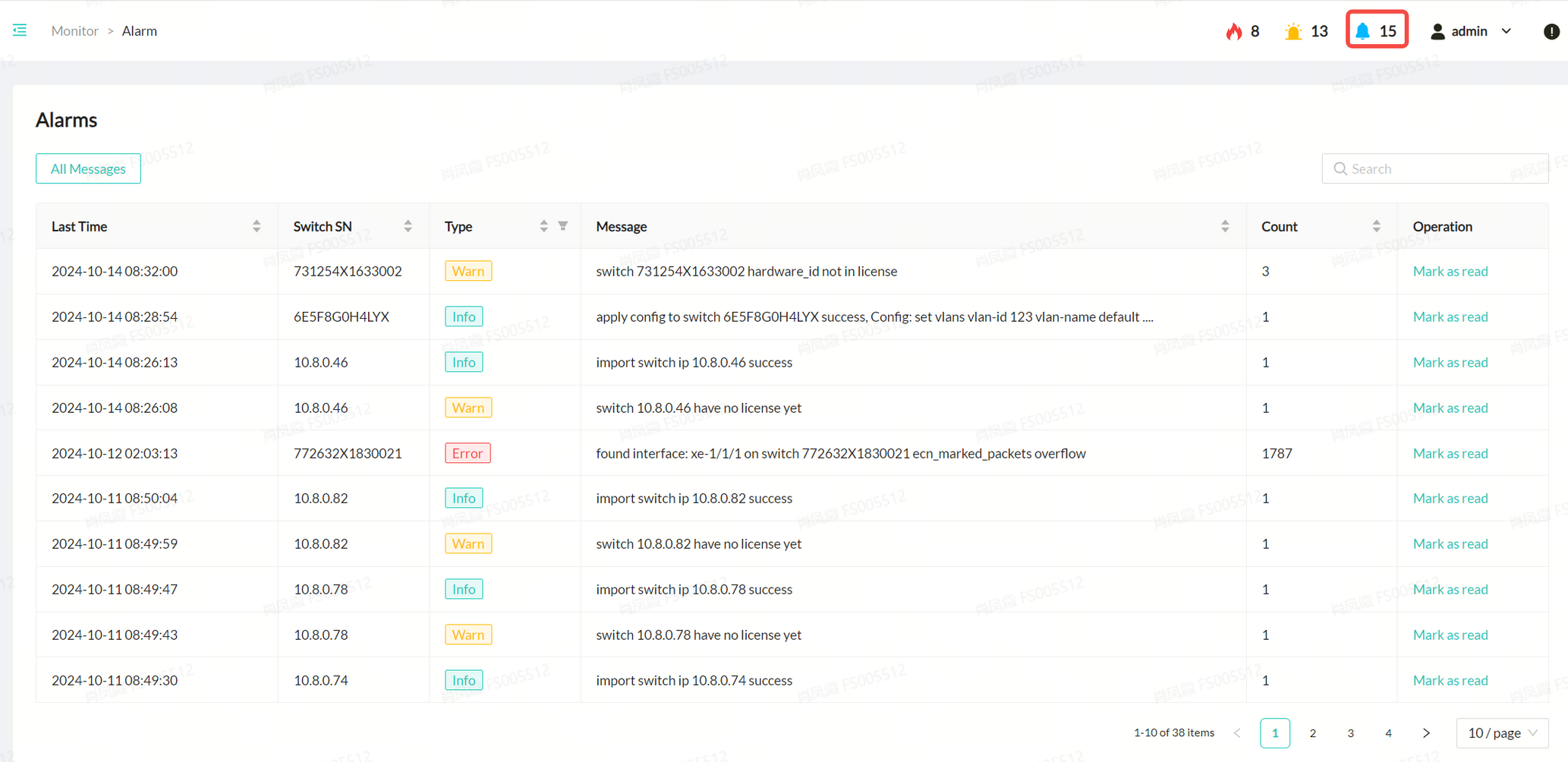This screenshot has height=762, width=1568.
Task: Collapse the sidebar menu icon
Action: tap(20, 30)
